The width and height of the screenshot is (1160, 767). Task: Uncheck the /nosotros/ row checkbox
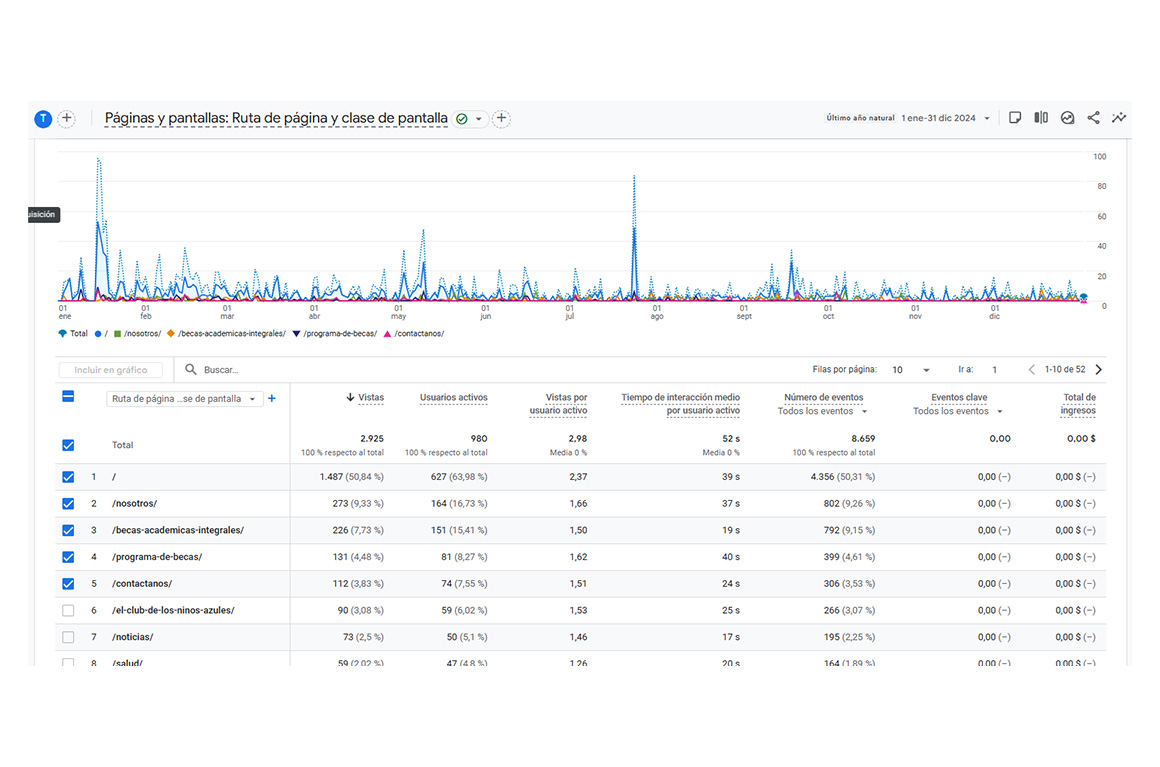tap(68, 504)
